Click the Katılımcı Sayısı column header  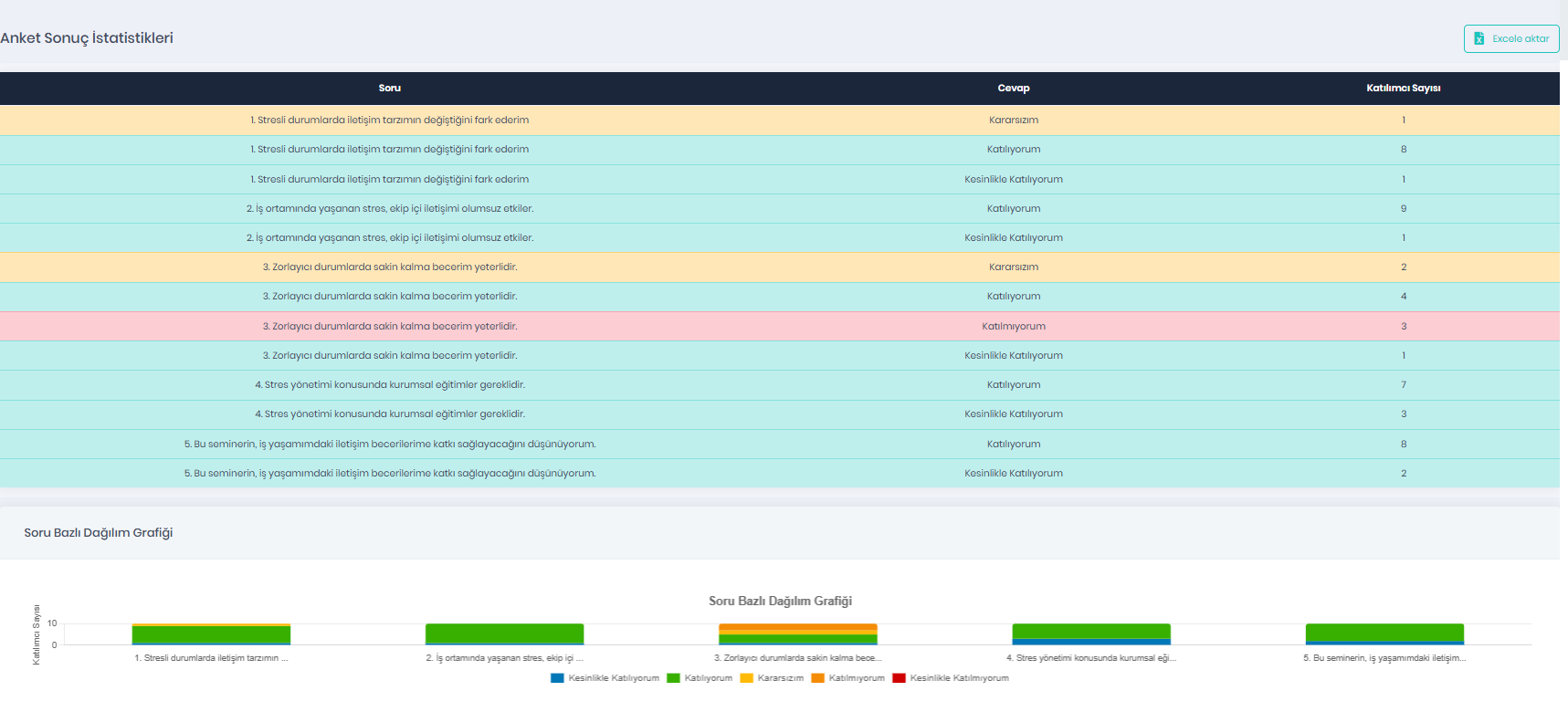[x=1403, y=89]
